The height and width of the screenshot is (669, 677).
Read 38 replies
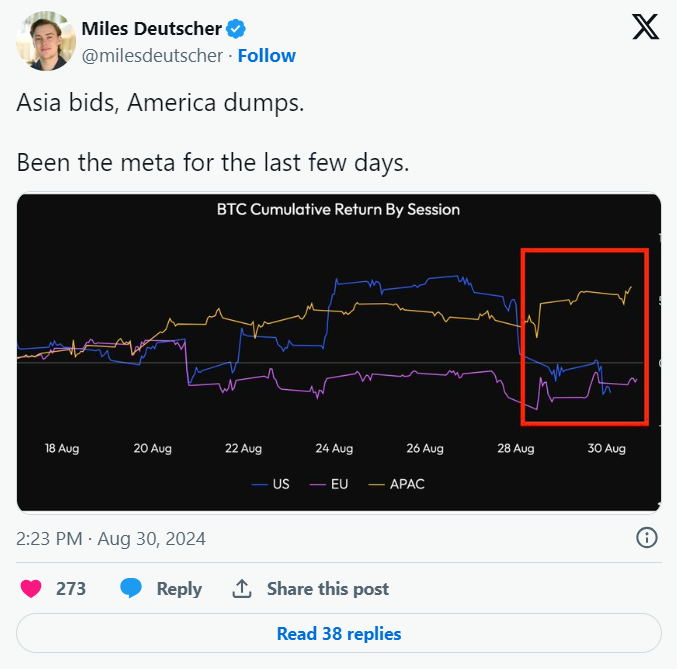(339, 634)
